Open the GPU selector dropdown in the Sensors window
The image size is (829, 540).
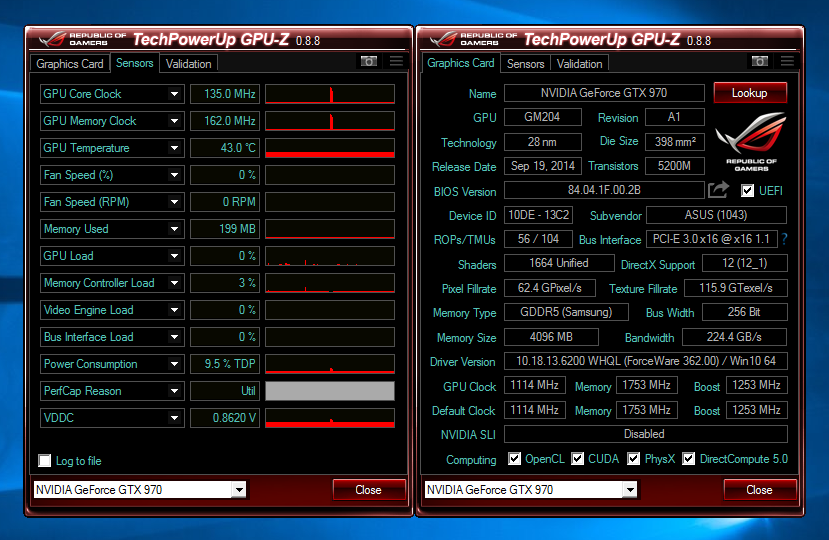pos(239,490)
